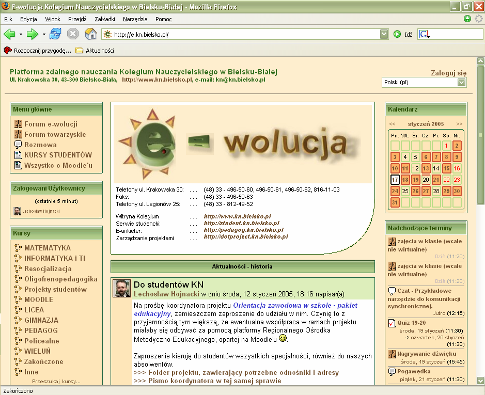
Task: Open the WIELUŃ category icon
Action: (18, 351)
